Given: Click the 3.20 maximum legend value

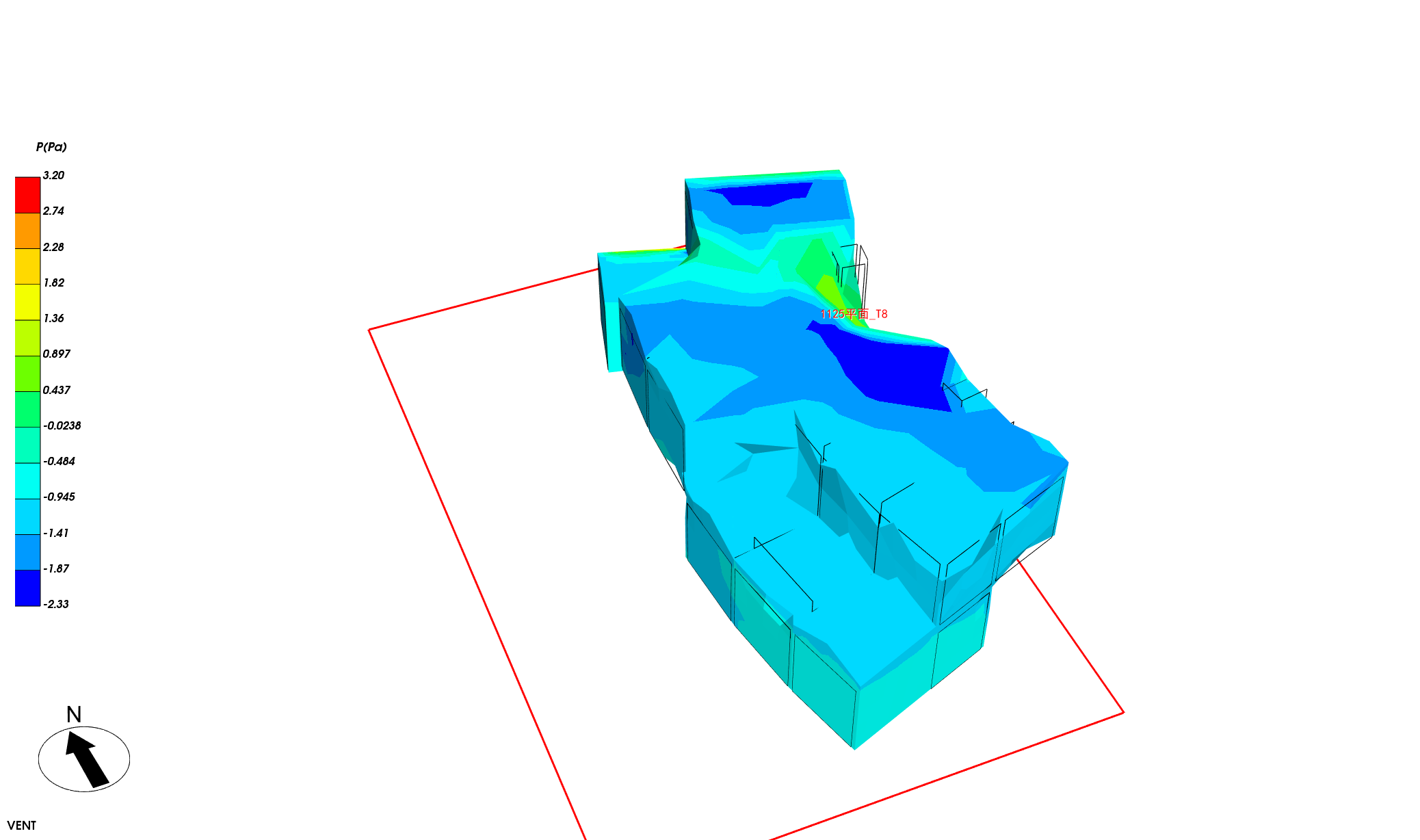Looking at the screenshot, I should 53,176.
